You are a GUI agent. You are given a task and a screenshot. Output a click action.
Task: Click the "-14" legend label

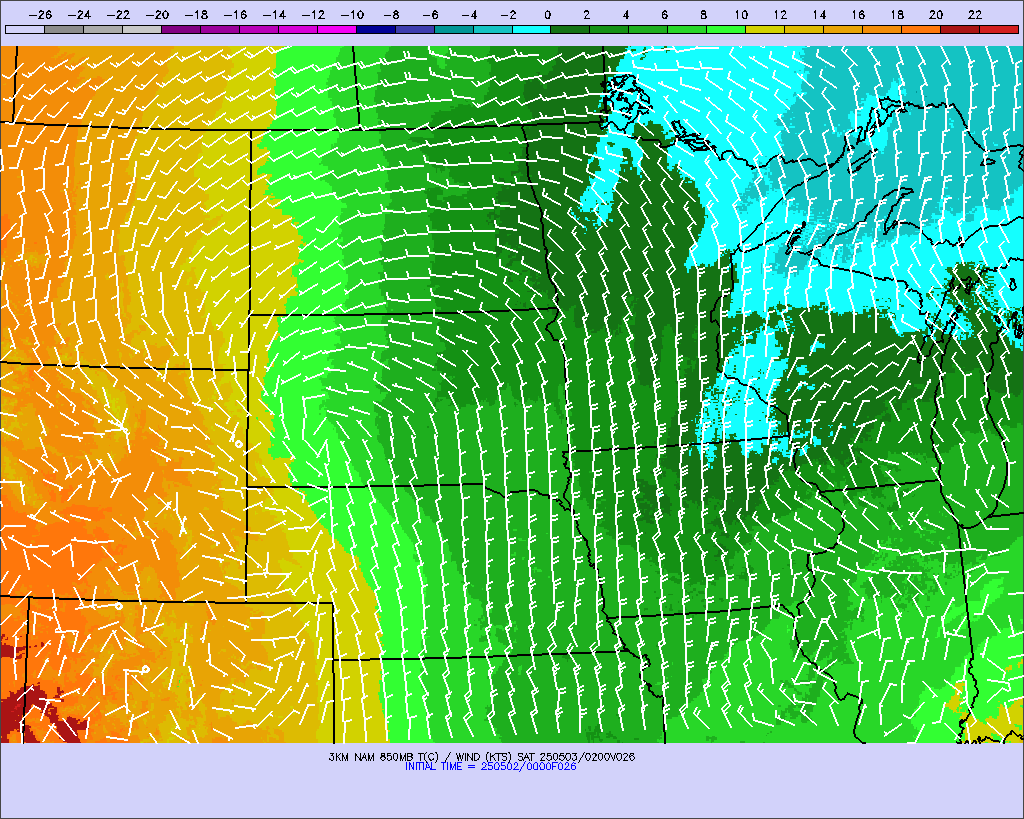click(x=274, y=14)
